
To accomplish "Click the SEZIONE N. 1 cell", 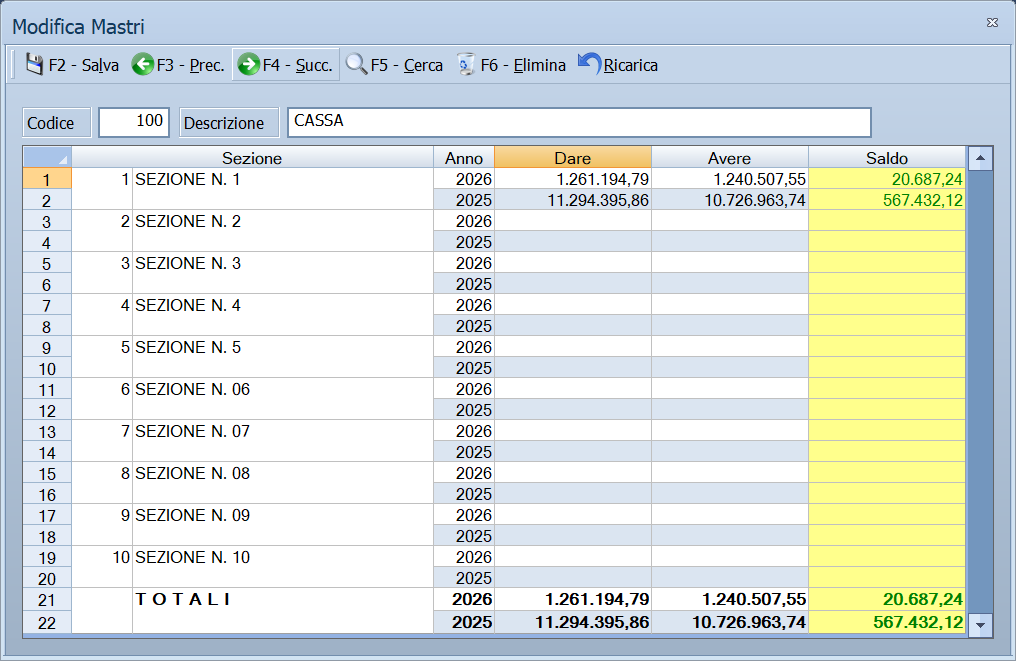I will click(283, 189).
